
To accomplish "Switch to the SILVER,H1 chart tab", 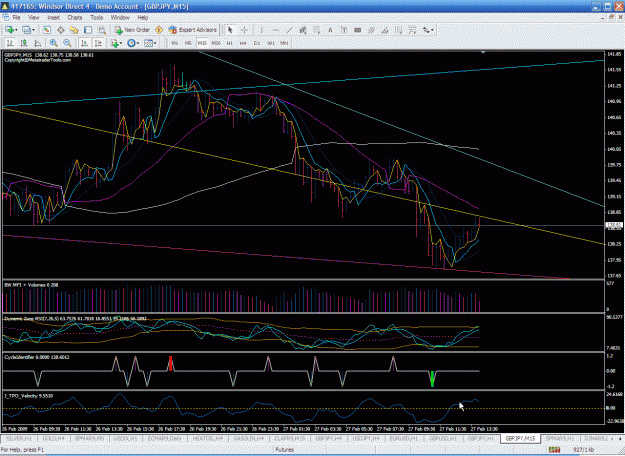I will click(x=18, y=438).
